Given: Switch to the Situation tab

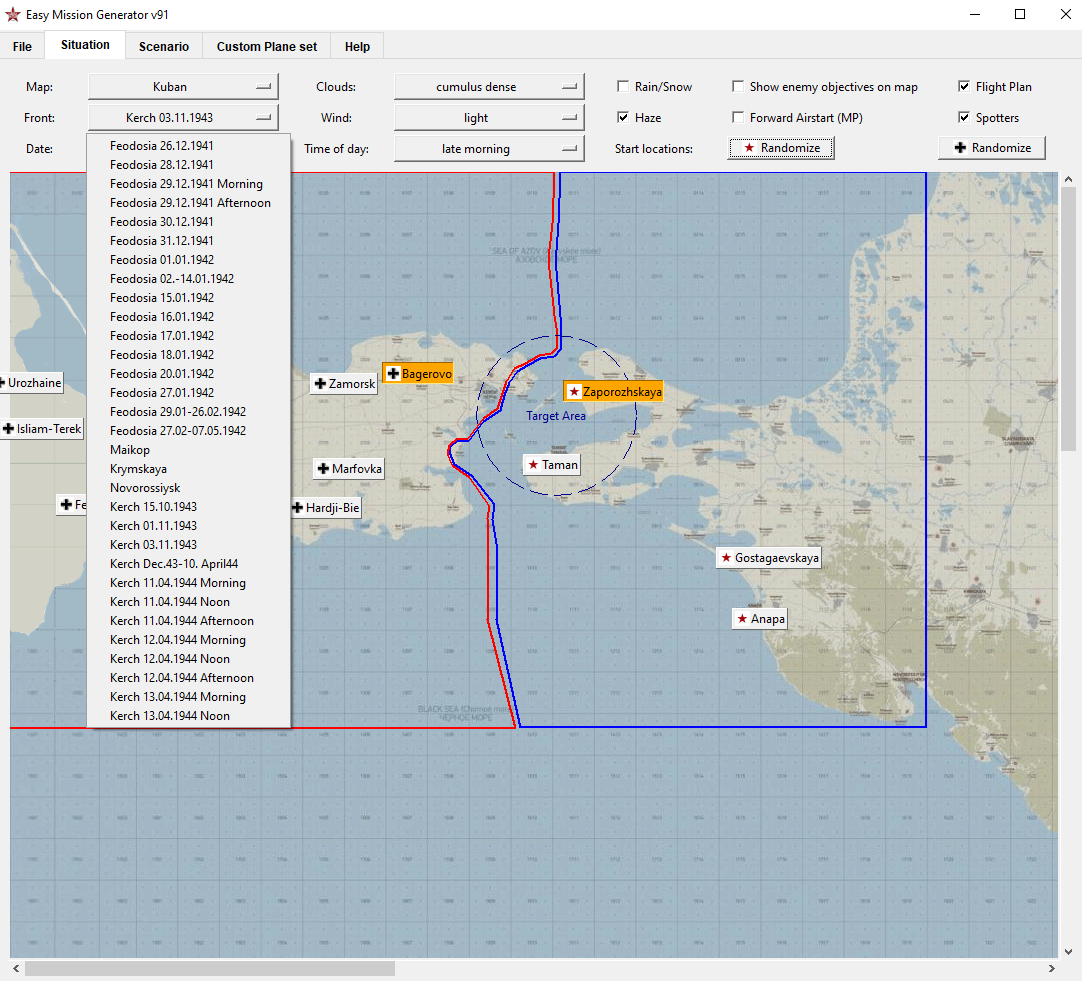Looking at the screenshot, I should click(85, 45).
